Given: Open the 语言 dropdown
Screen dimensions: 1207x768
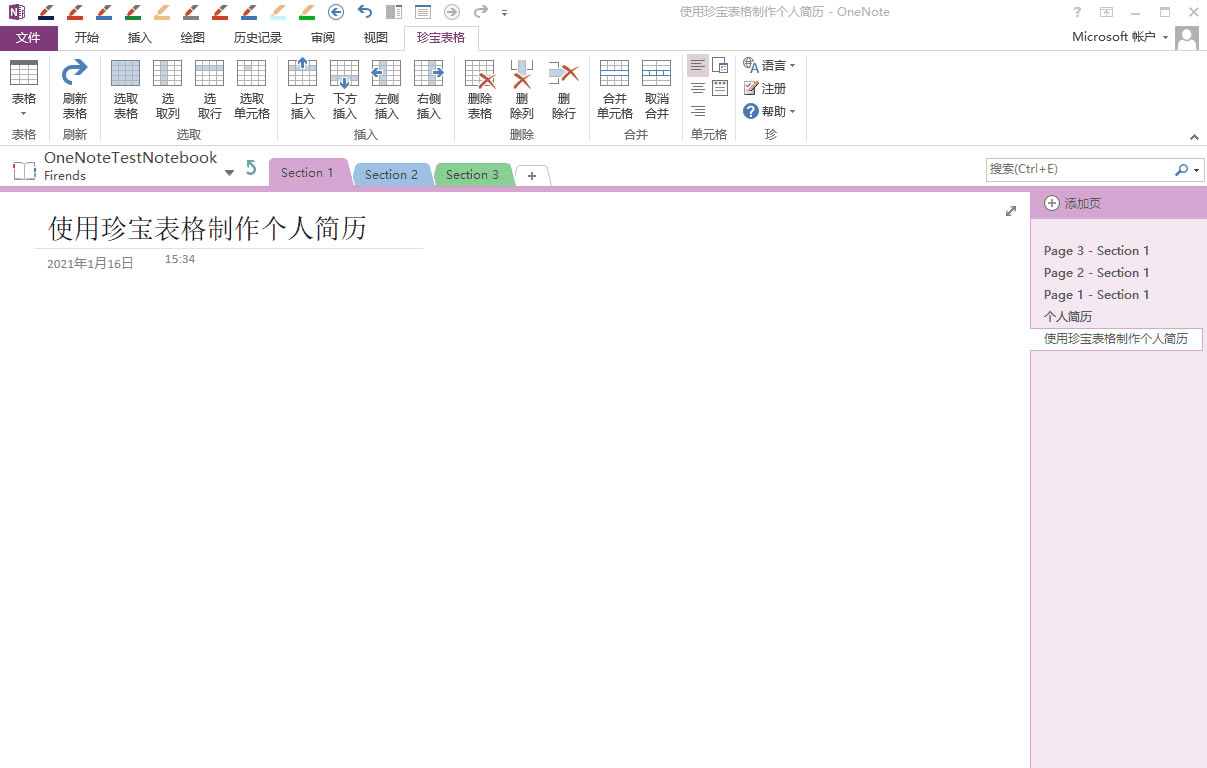Looking at the screenshot, I should pos(768,64).
